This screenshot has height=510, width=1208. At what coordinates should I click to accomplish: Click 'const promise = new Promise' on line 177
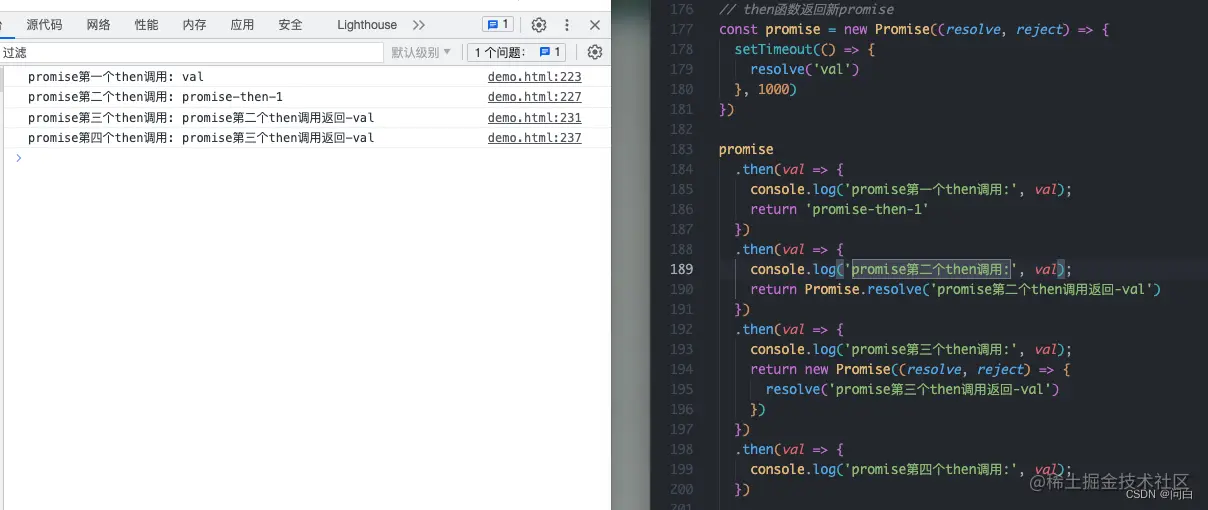[x=824, y=29]
